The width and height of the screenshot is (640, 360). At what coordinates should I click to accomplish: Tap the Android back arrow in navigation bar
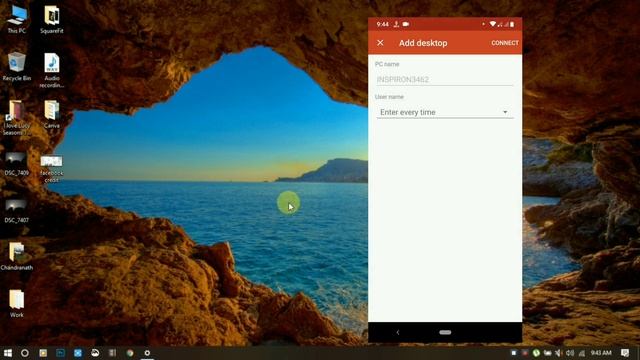[398, 332]
